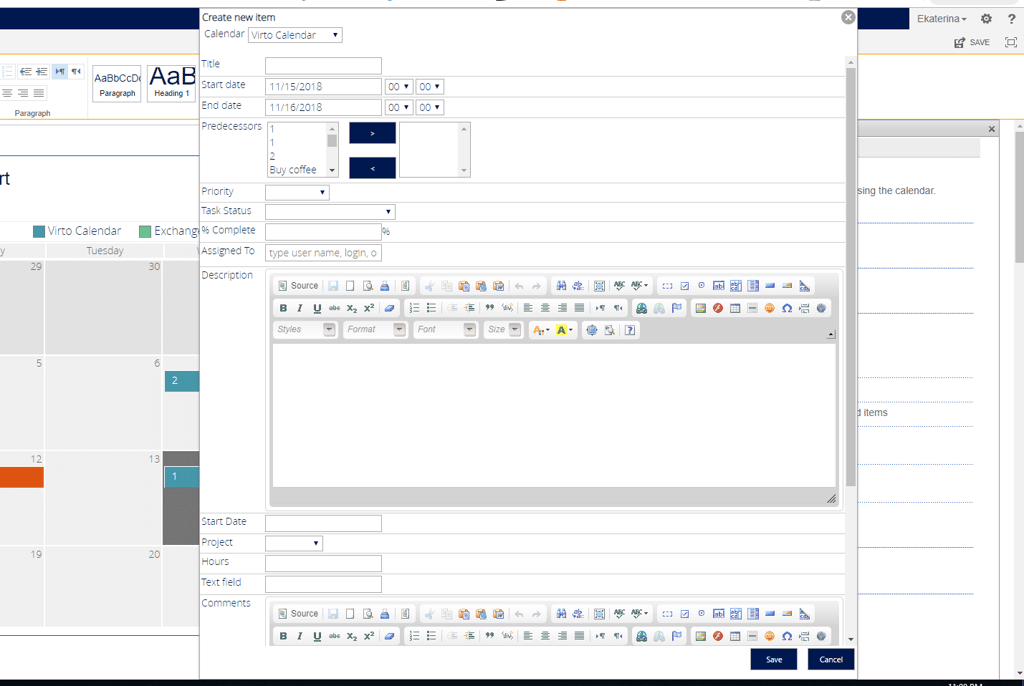Click the Print icon in Description editor
The image size is (1024, 686).
click(x=385, y=286)
